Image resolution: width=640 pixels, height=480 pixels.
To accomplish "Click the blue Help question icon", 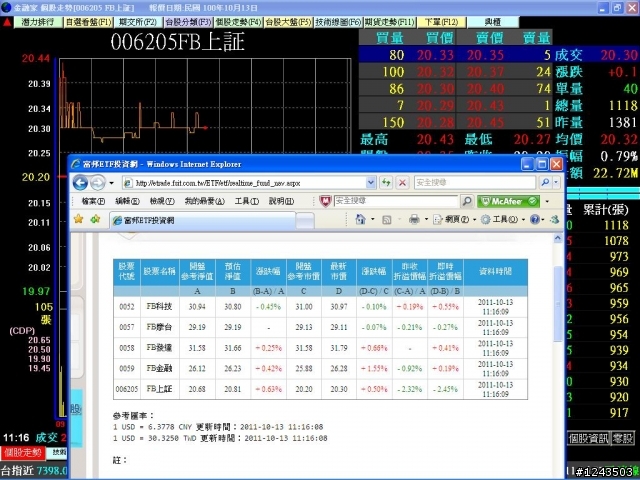I will pos(535,220).
